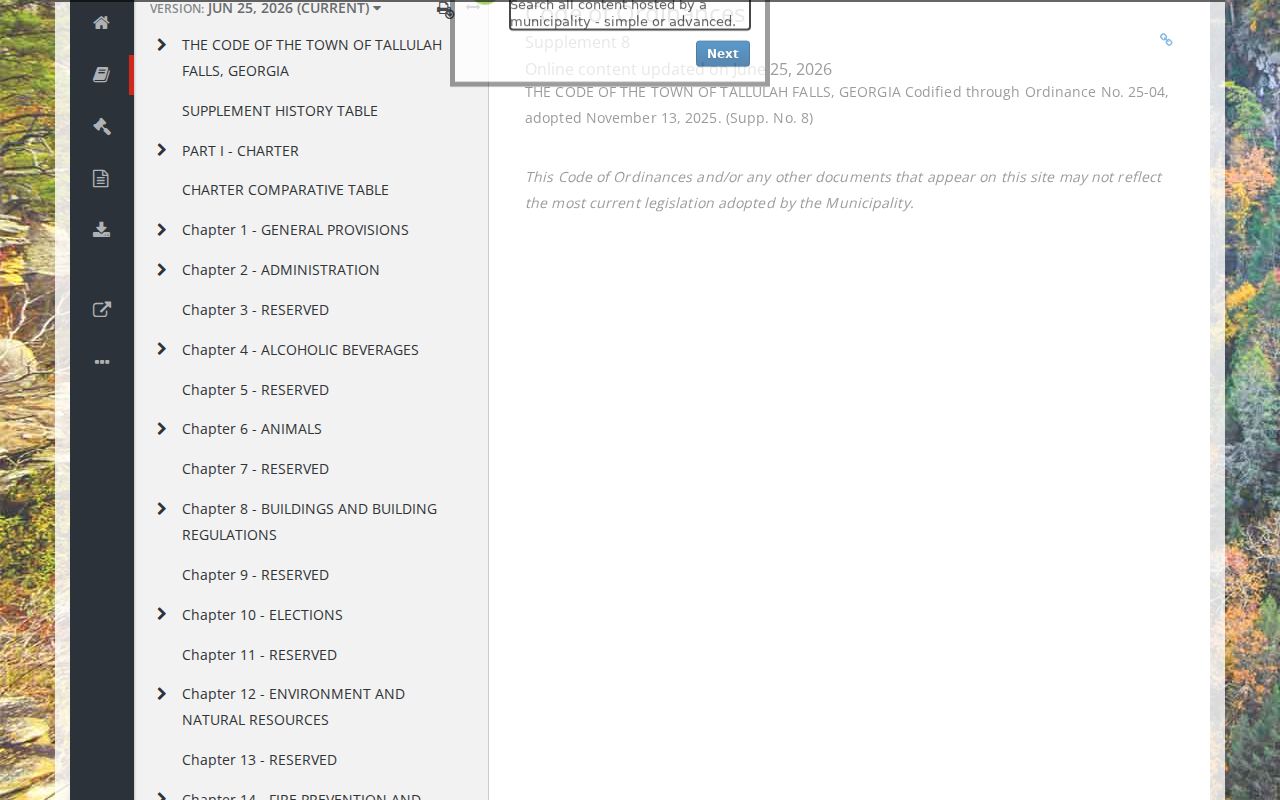Copy the section link chain icon
1280x800 pixels.
pyautogui.click(x=1166, y=40)
